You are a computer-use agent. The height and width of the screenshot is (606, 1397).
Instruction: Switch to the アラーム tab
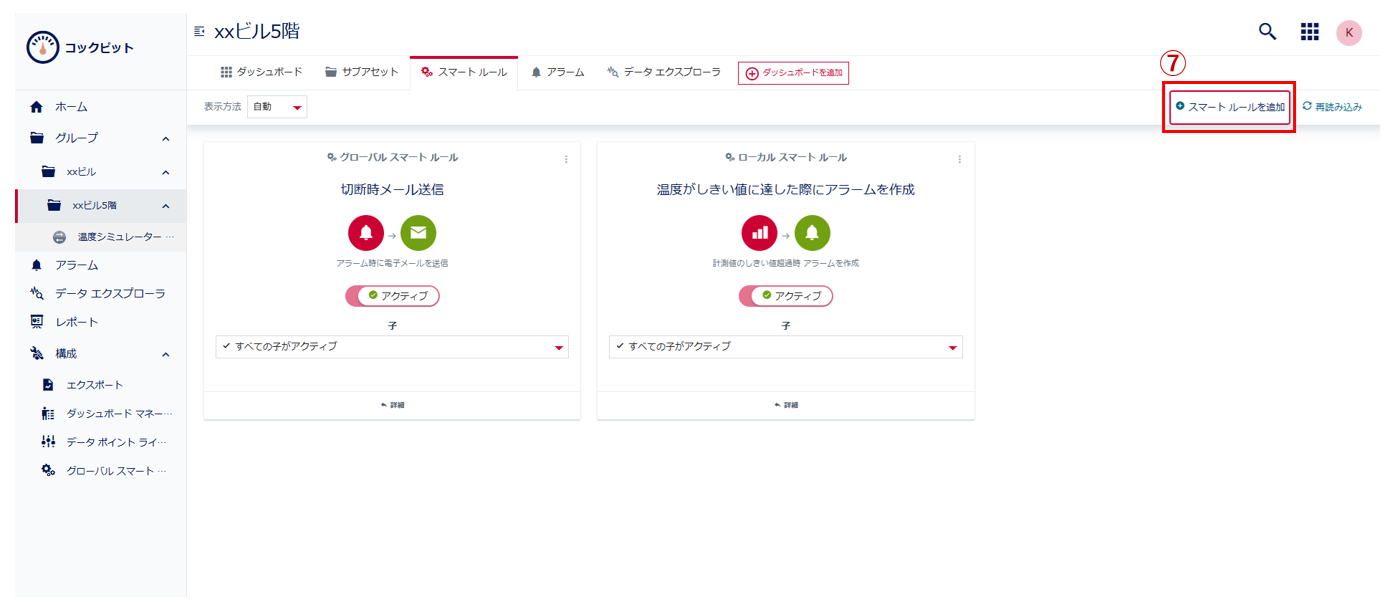pos(558,72)
